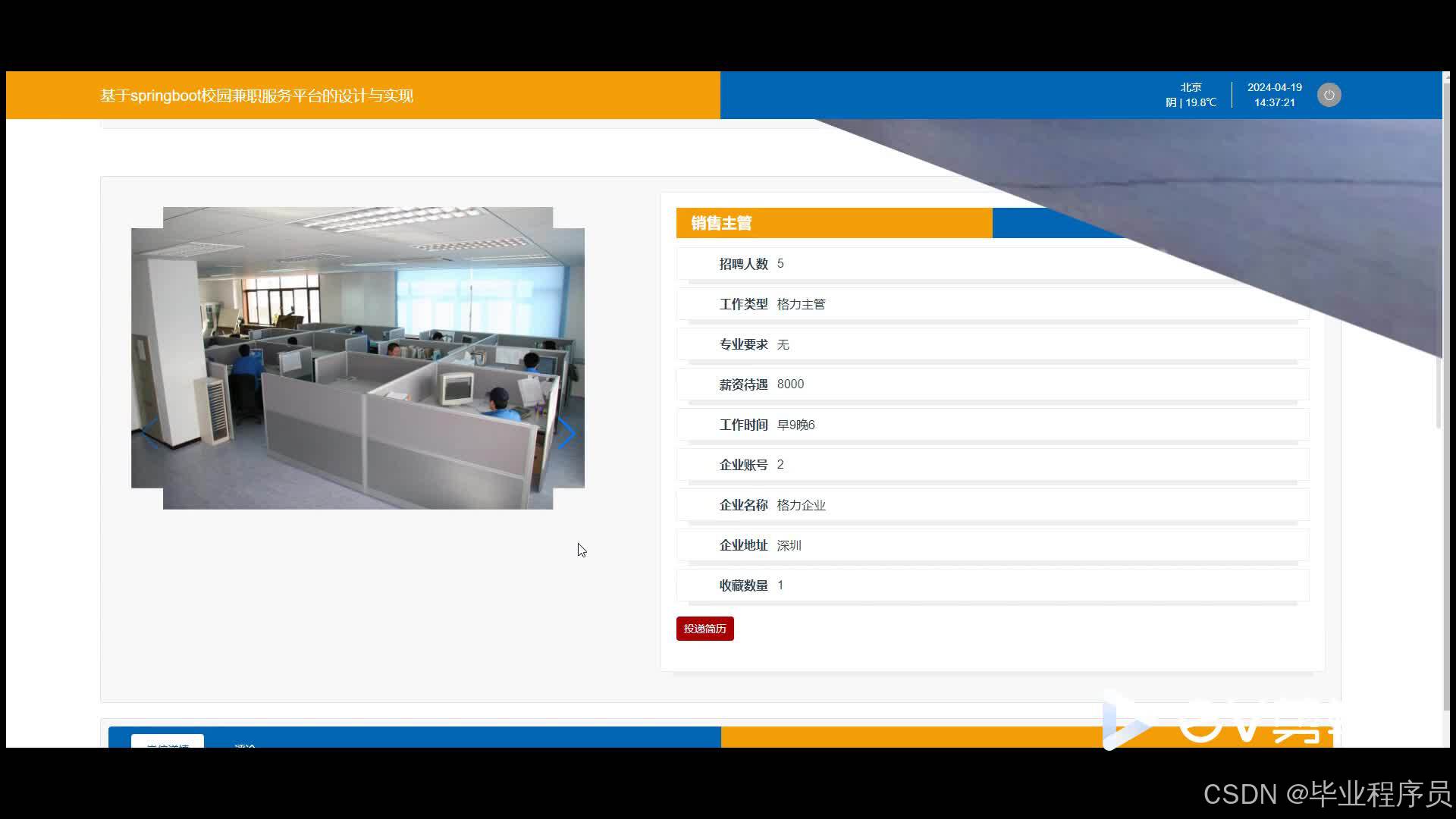
Task: Select the first white detail tab at bottom
Action: click(x=168, y=741)
